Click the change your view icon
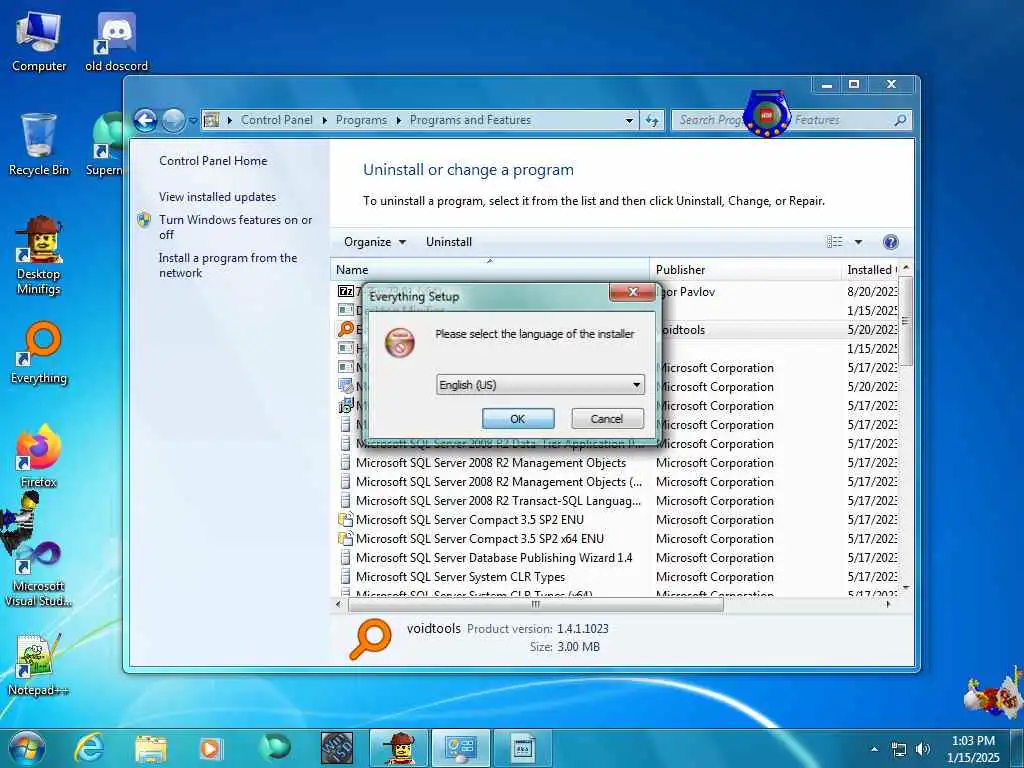1024x768 pixels. (835, 242)
